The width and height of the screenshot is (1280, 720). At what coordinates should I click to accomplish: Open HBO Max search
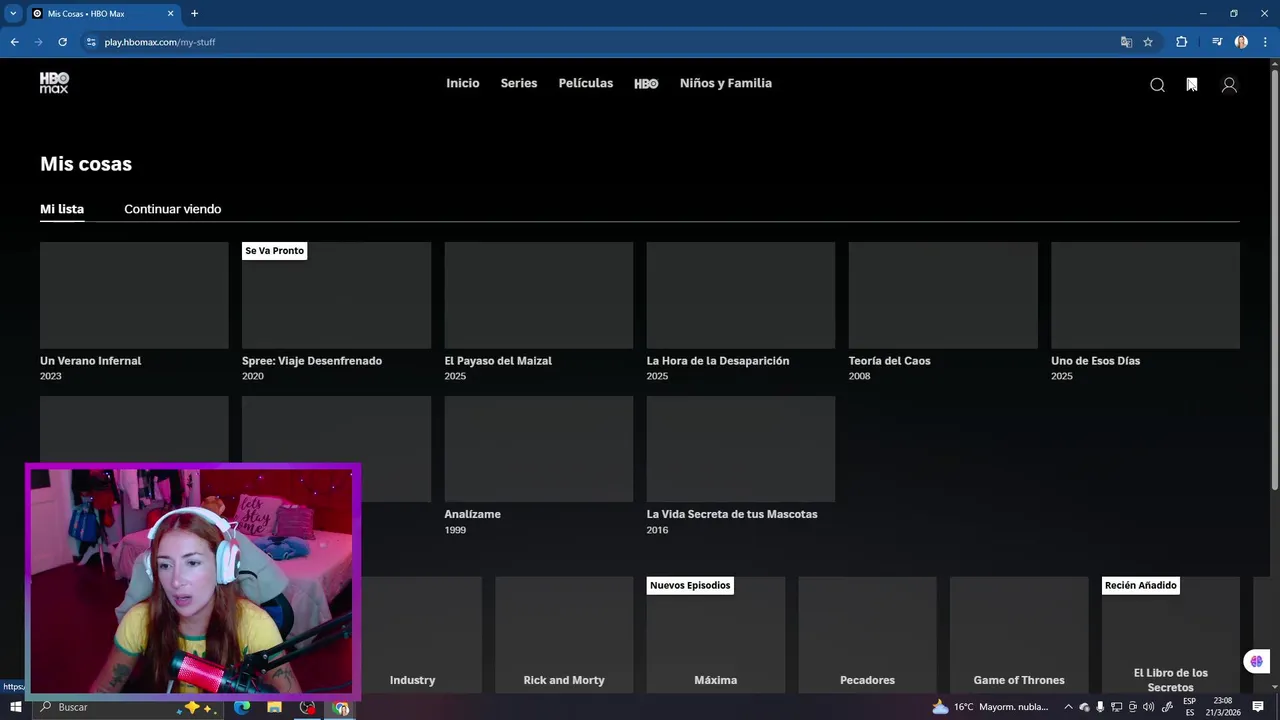[1157, 85]
